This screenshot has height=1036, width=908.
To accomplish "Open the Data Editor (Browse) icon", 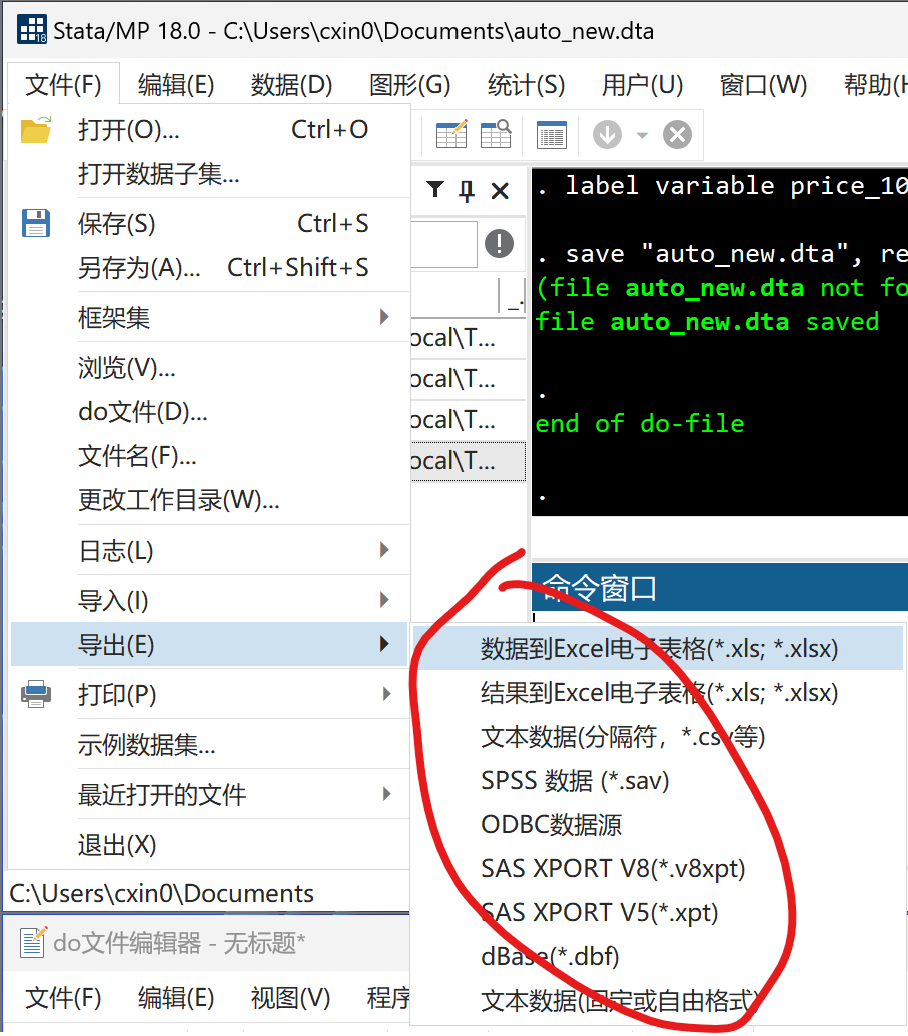I will click(496, 134).
